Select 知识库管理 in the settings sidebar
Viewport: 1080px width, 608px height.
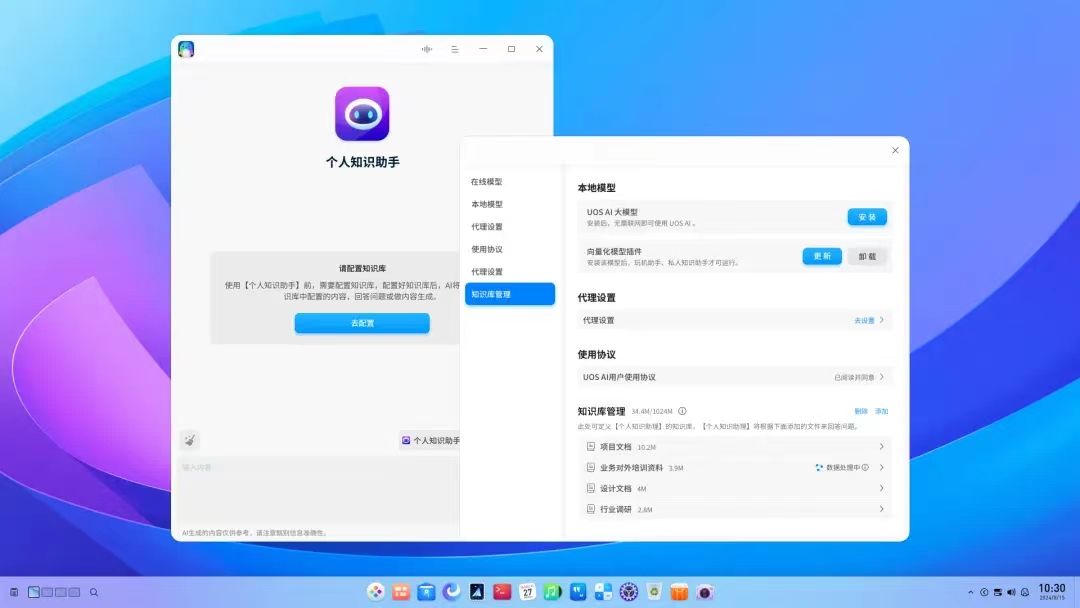coord(510,294)
